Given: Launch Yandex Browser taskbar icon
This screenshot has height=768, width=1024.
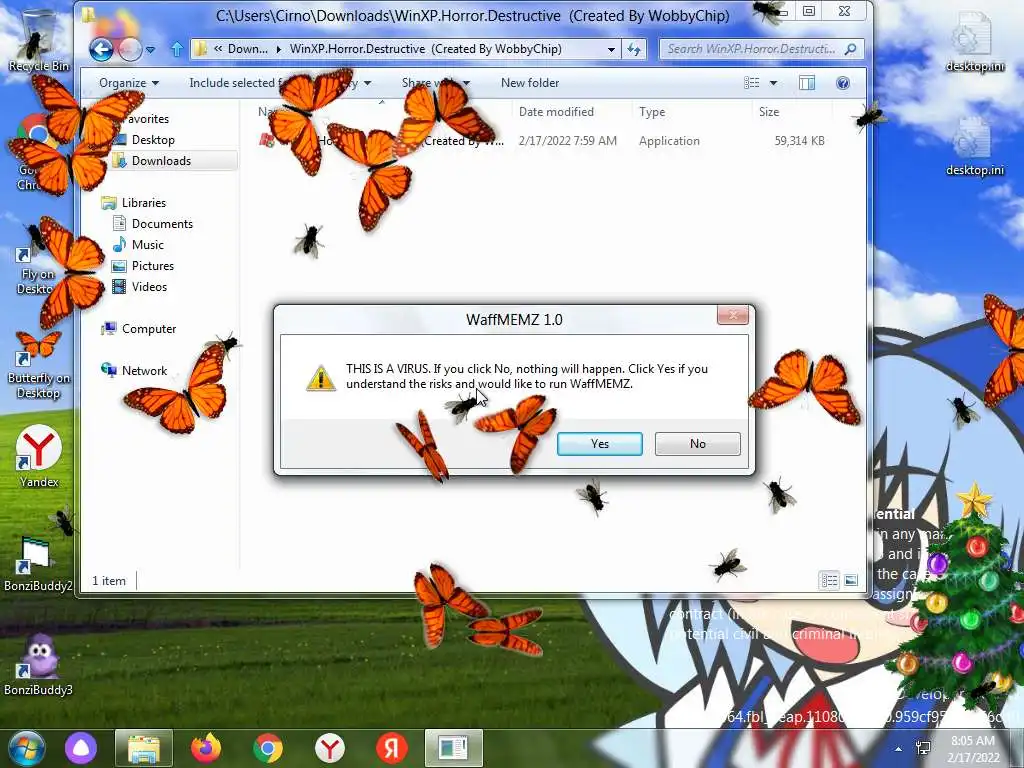Looking at the screenshot, I should (330, 748).
